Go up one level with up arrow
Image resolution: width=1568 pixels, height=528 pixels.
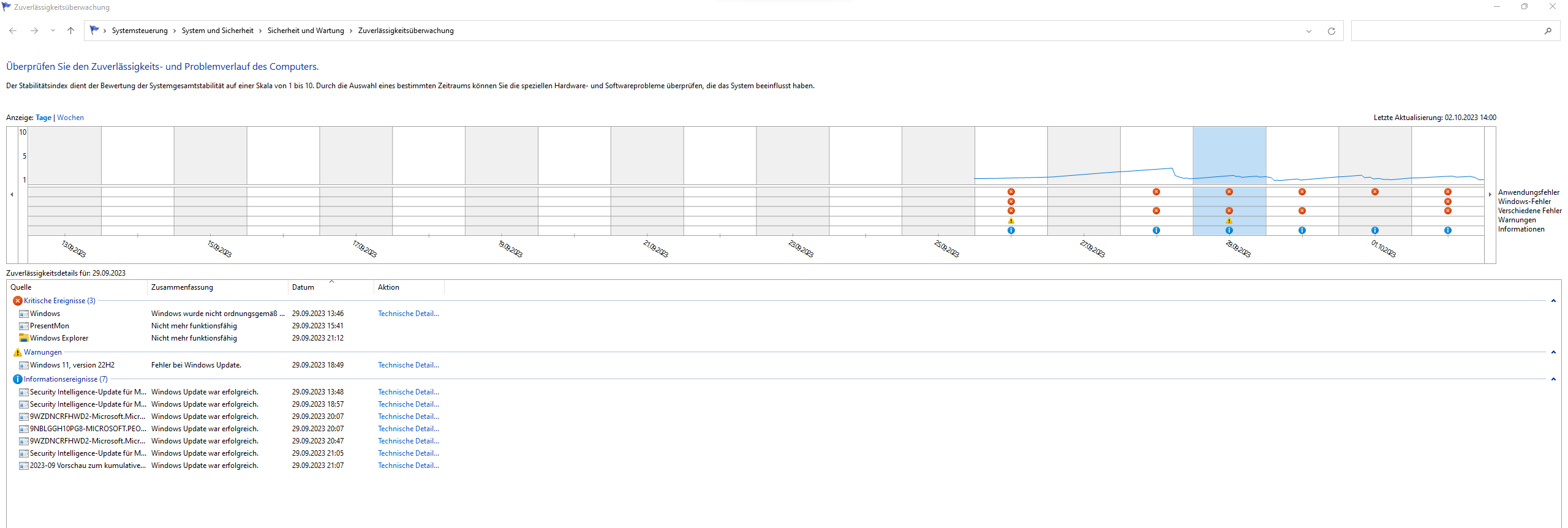click(71, 31)
